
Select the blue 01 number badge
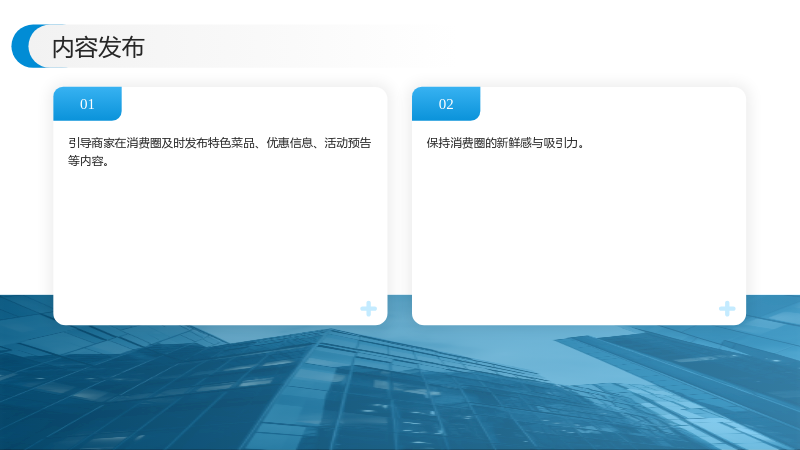(x=87, y=104)
